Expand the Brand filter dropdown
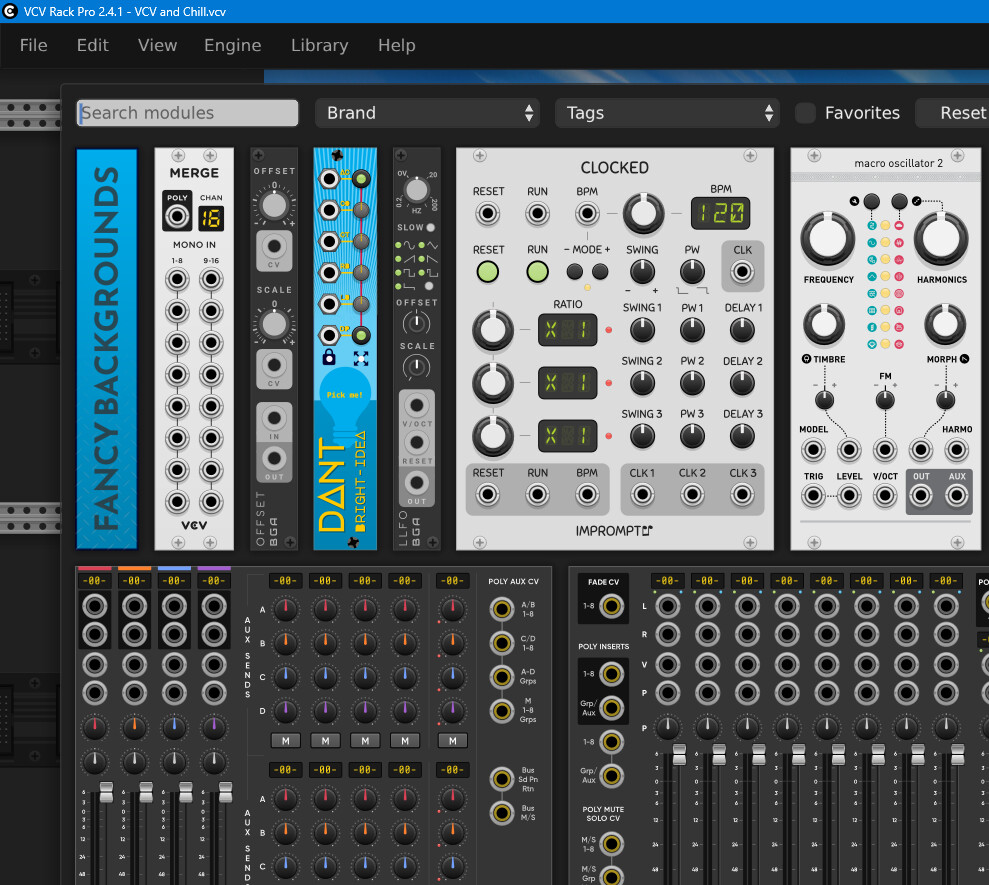Viewport: 989px width, 885px height. point(428,113)
